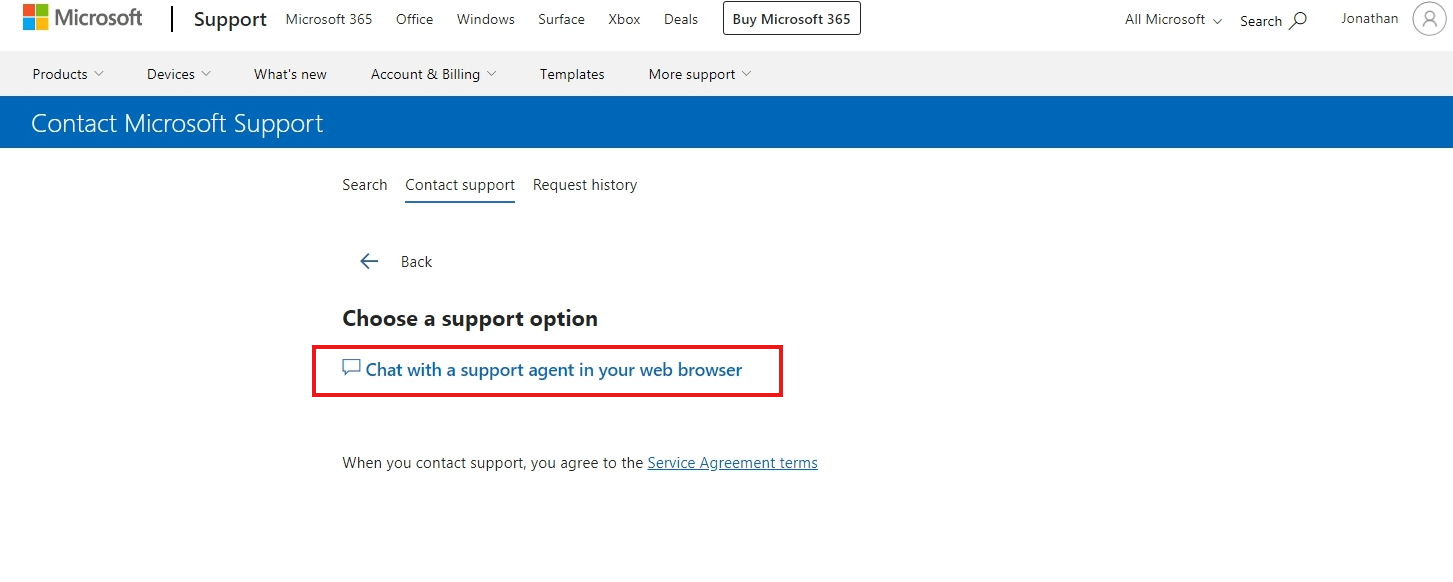The width and height of the screenshot is (1453, 582).
Task: Expand the Products dropdown
Action: click(66, 73)
